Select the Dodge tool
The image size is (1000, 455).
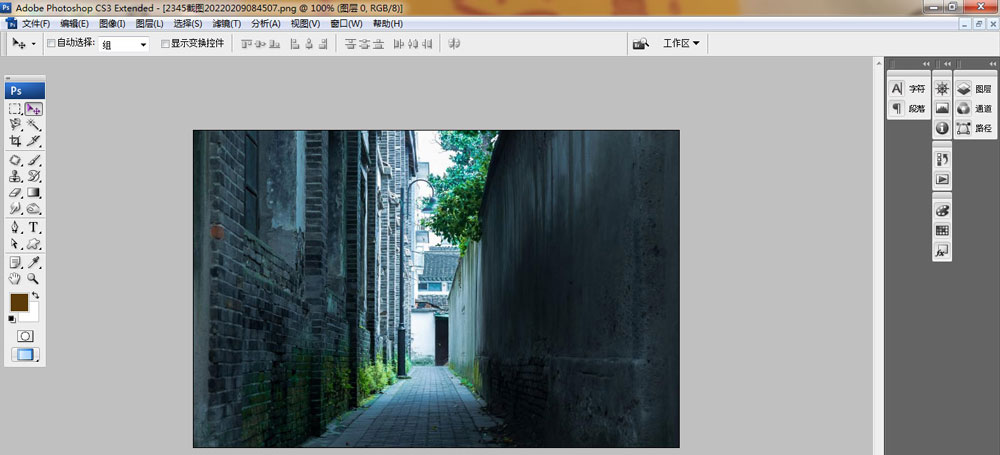click(x=34, y=208)
